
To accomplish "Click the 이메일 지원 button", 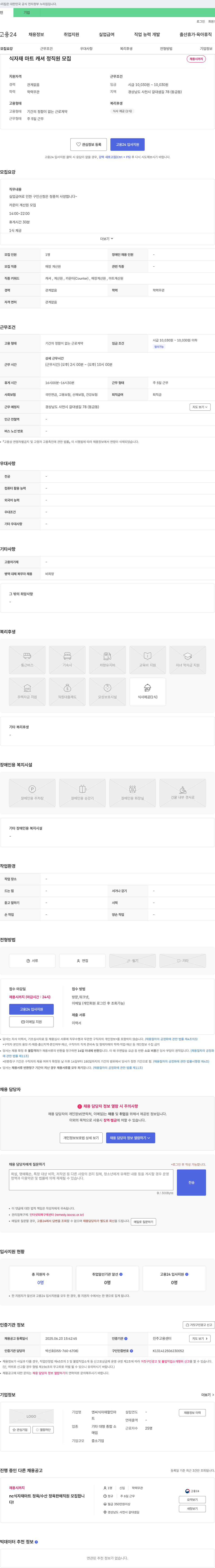I will pyautogui.click(x=31, y=1022).
